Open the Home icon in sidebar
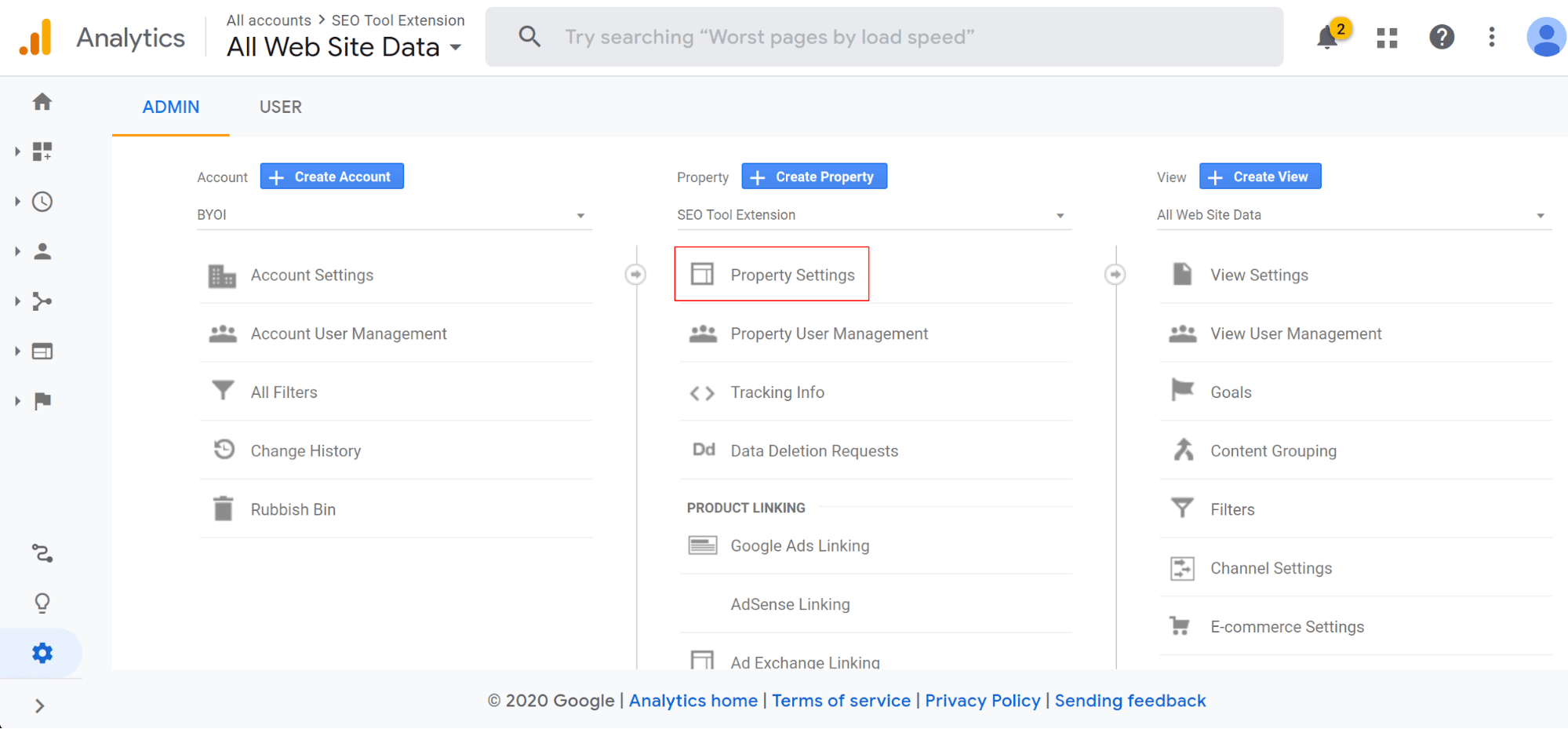 (42, 102)
